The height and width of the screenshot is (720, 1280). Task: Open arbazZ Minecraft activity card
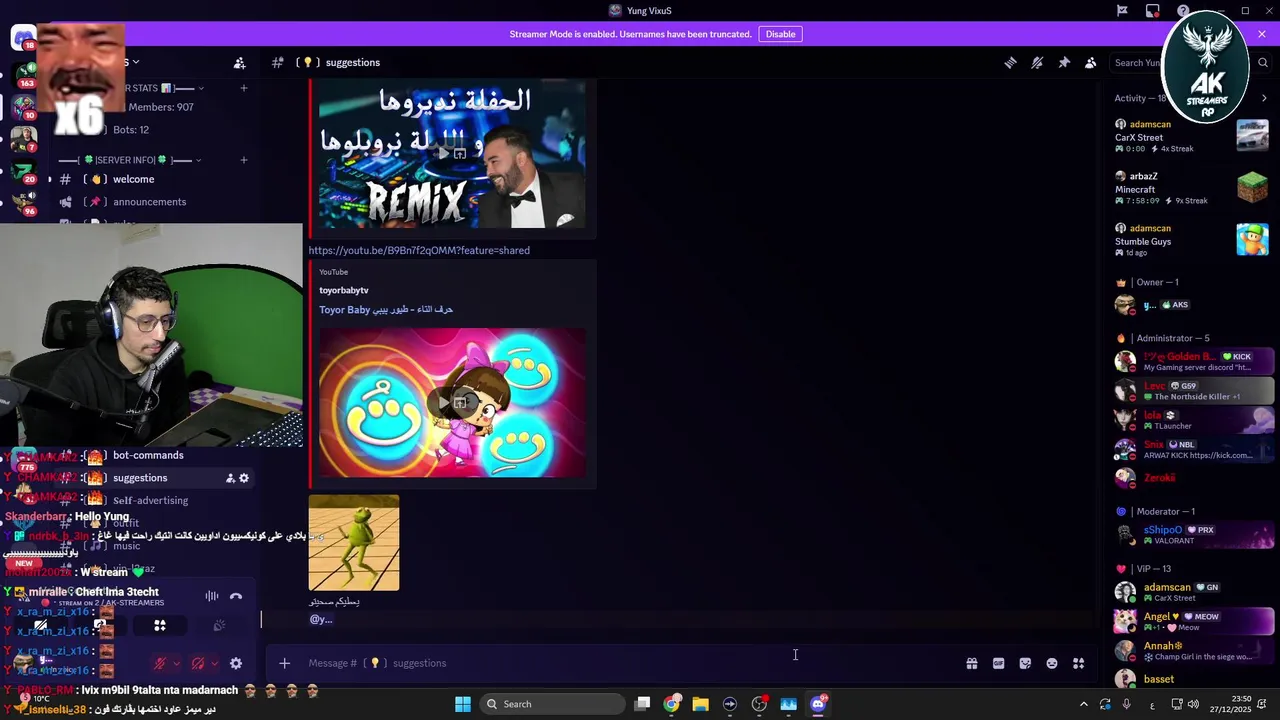(x=1192, y=188)
